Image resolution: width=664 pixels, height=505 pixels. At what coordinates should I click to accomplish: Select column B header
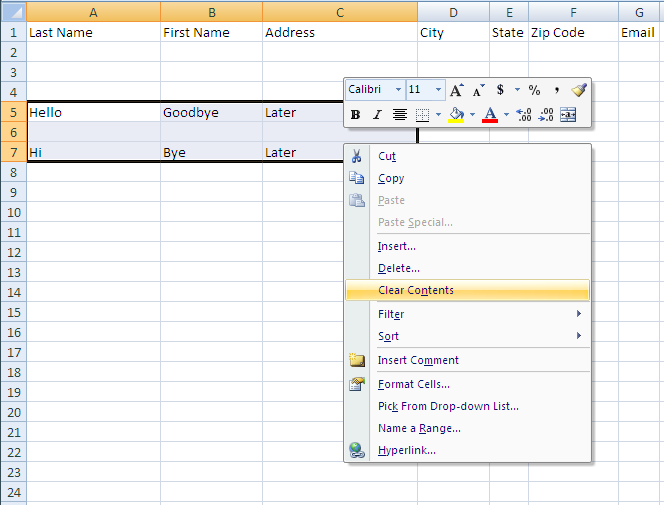point(212,12)
